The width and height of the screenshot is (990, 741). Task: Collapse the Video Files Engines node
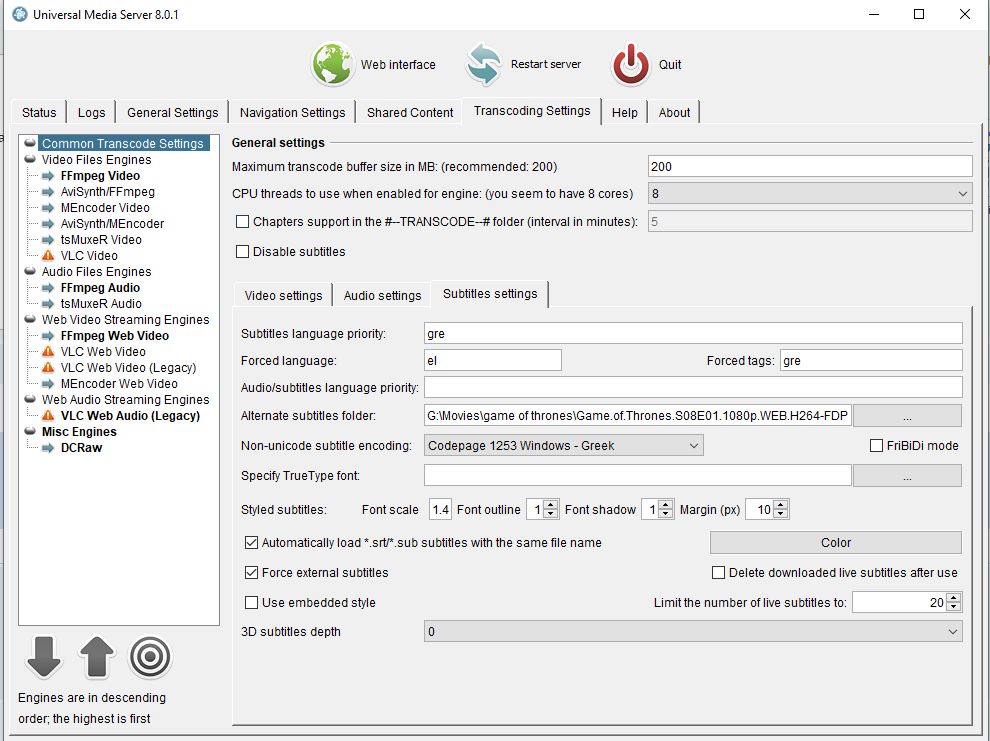(x=30, y=160)
